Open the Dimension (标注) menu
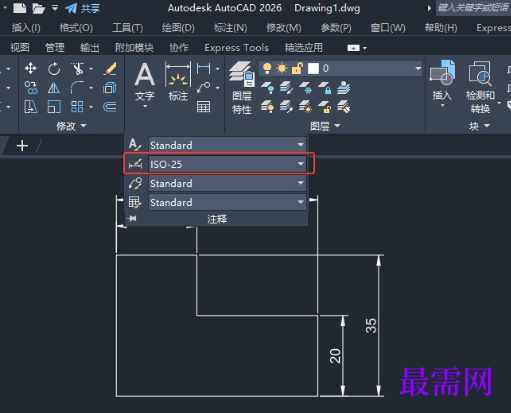This screenshot has width=511, height=413. (230, 28)
